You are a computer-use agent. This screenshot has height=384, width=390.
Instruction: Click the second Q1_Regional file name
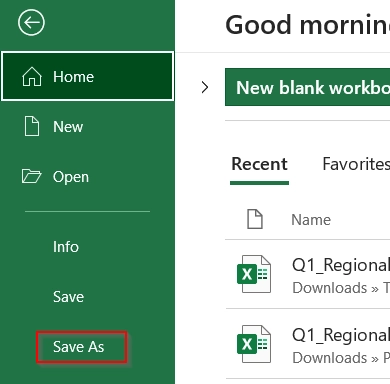pyautogui.click(x=341, y=336)
